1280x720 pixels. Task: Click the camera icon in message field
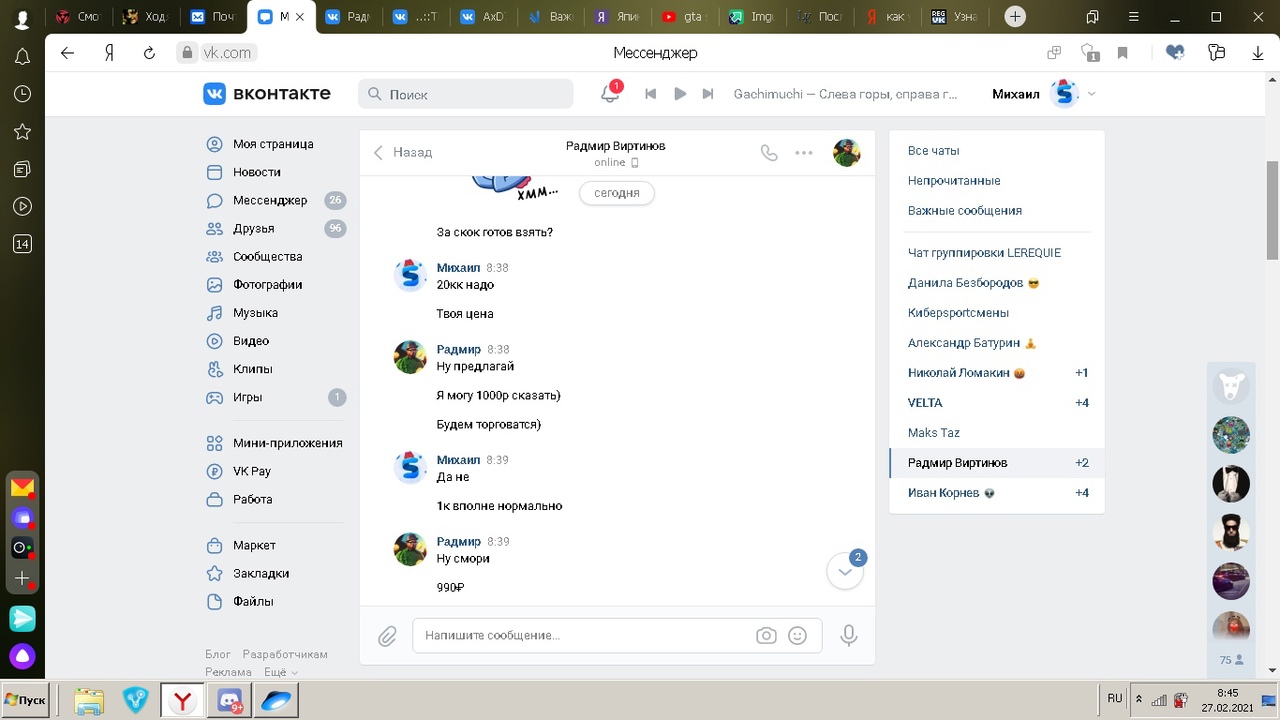tap(766, 635)
